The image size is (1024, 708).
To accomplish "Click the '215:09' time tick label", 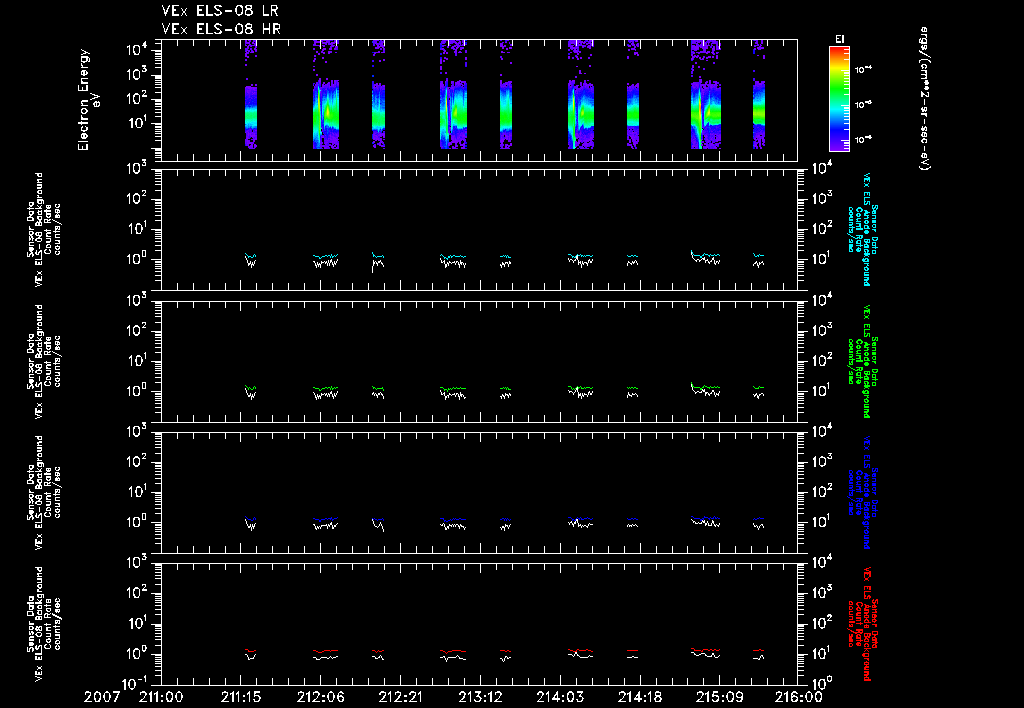I will pyautogui.click(x=718, y=697).
